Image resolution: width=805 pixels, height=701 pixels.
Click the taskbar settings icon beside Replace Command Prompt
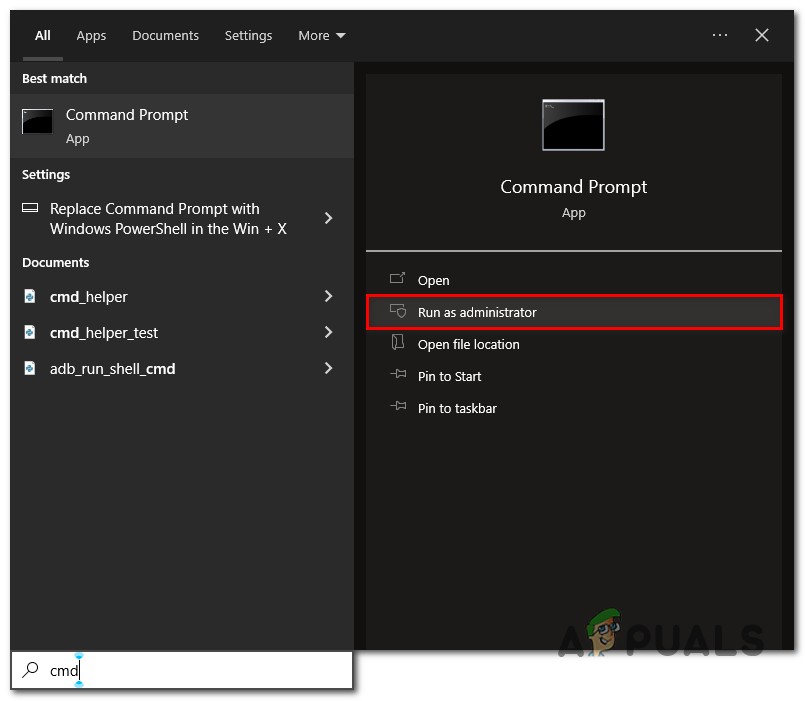[x=30, y=207]
